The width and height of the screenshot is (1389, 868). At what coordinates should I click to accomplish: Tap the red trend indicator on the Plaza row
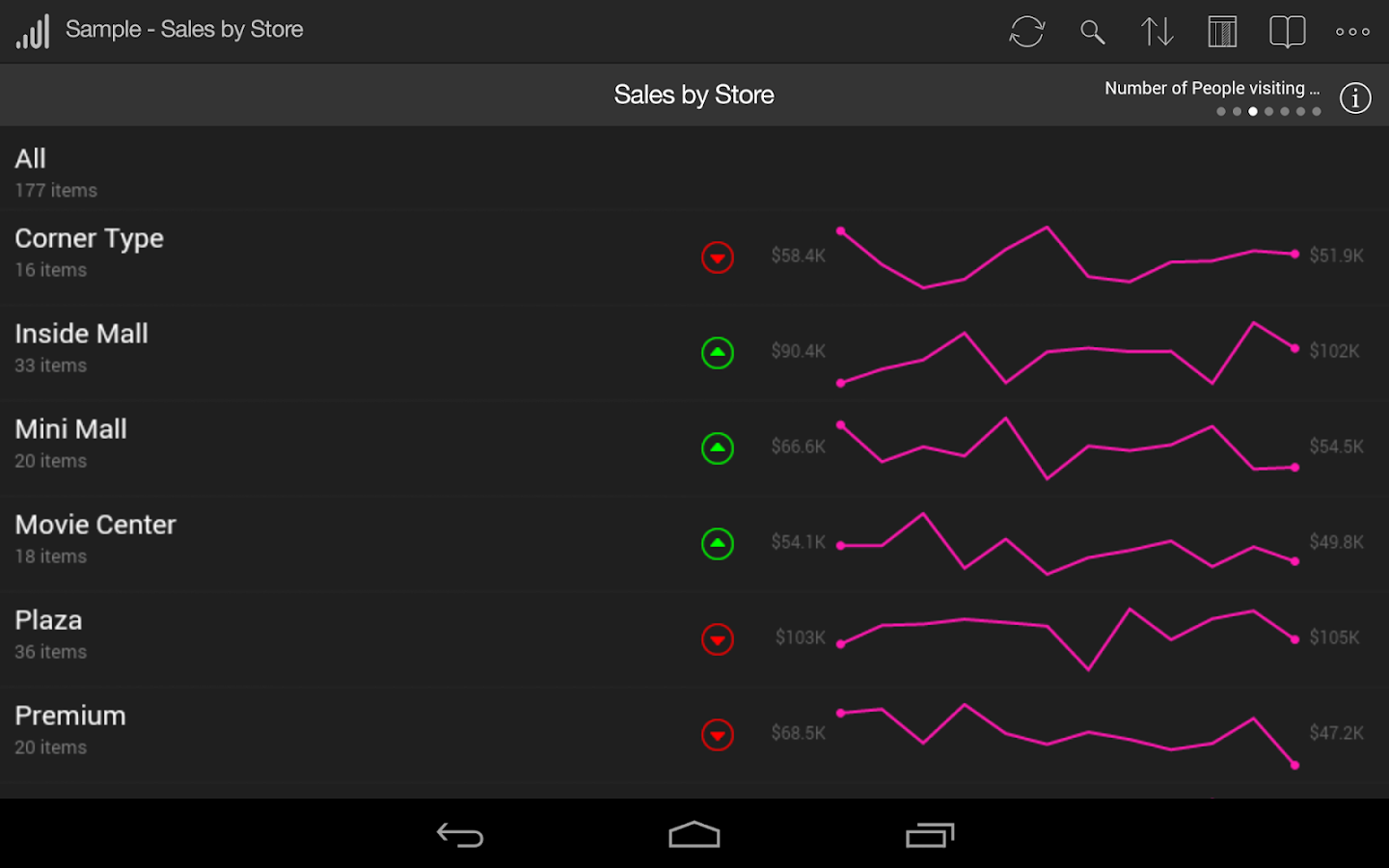718,638
